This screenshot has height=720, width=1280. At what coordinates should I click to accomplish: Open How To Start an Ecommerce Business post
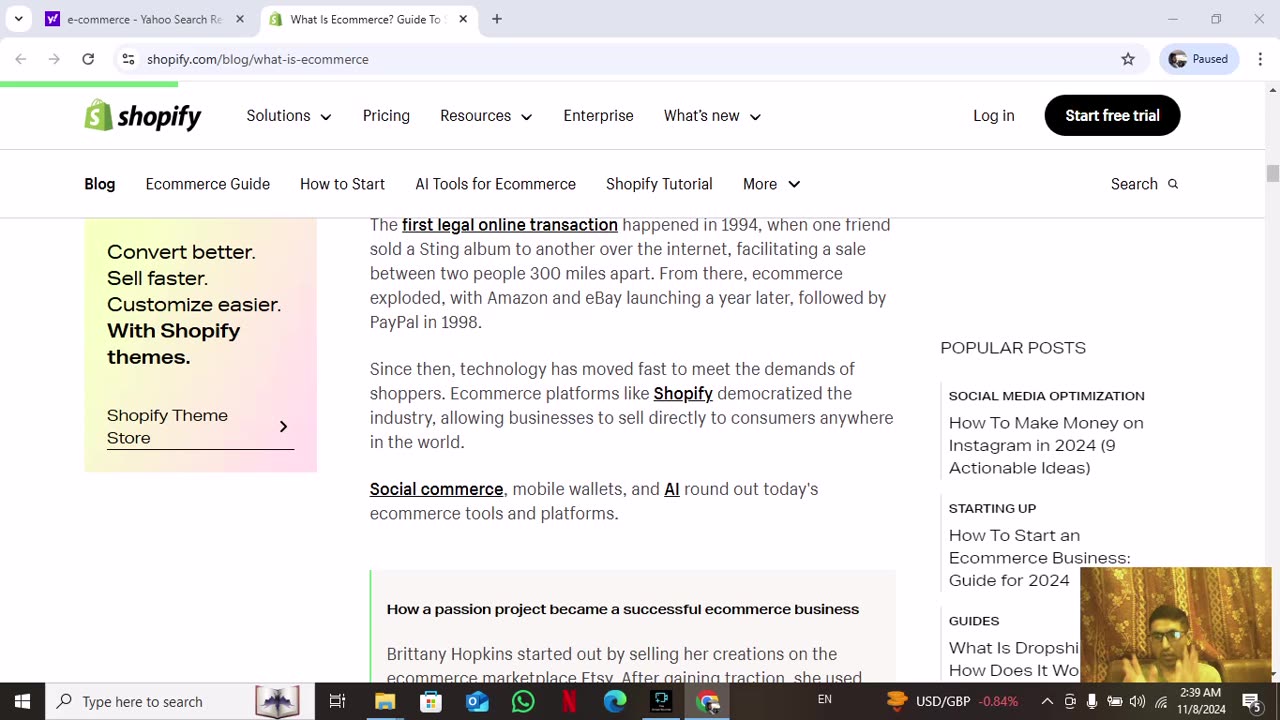pyautogui.click(x=1040, y=558)
